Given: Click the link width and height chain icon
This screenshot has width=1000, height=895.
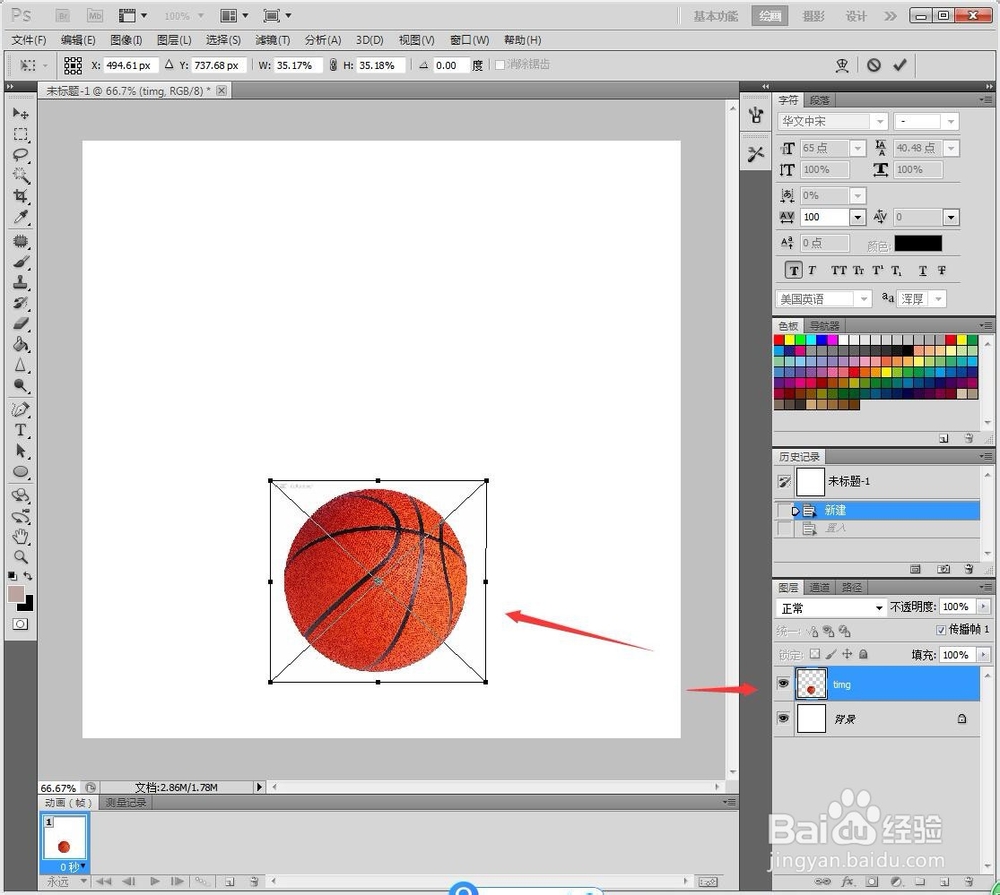Looking at the screenshot, I should 333,65.
